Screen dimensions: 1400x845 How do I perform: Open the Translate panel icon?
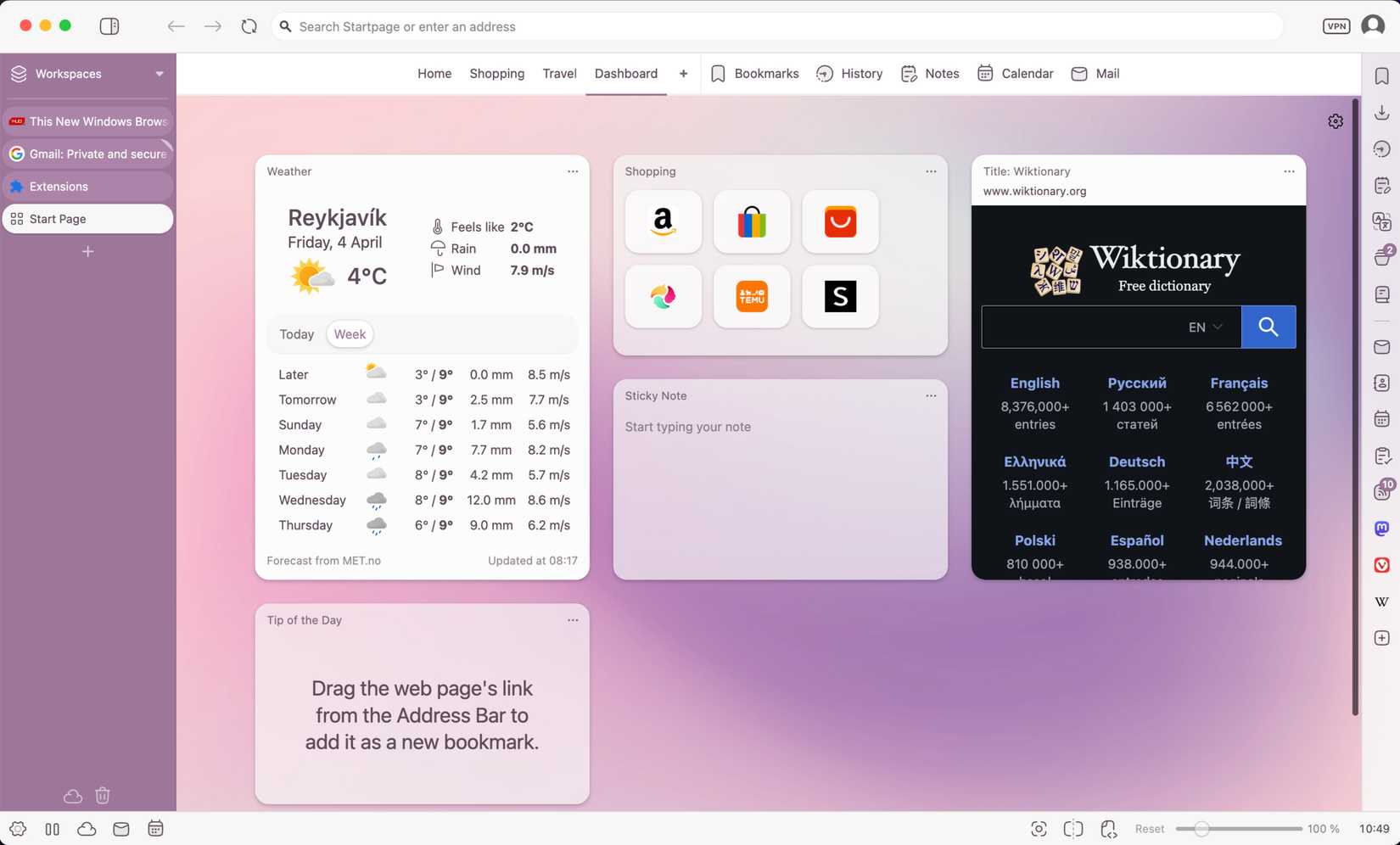(x=1381, y=221)
